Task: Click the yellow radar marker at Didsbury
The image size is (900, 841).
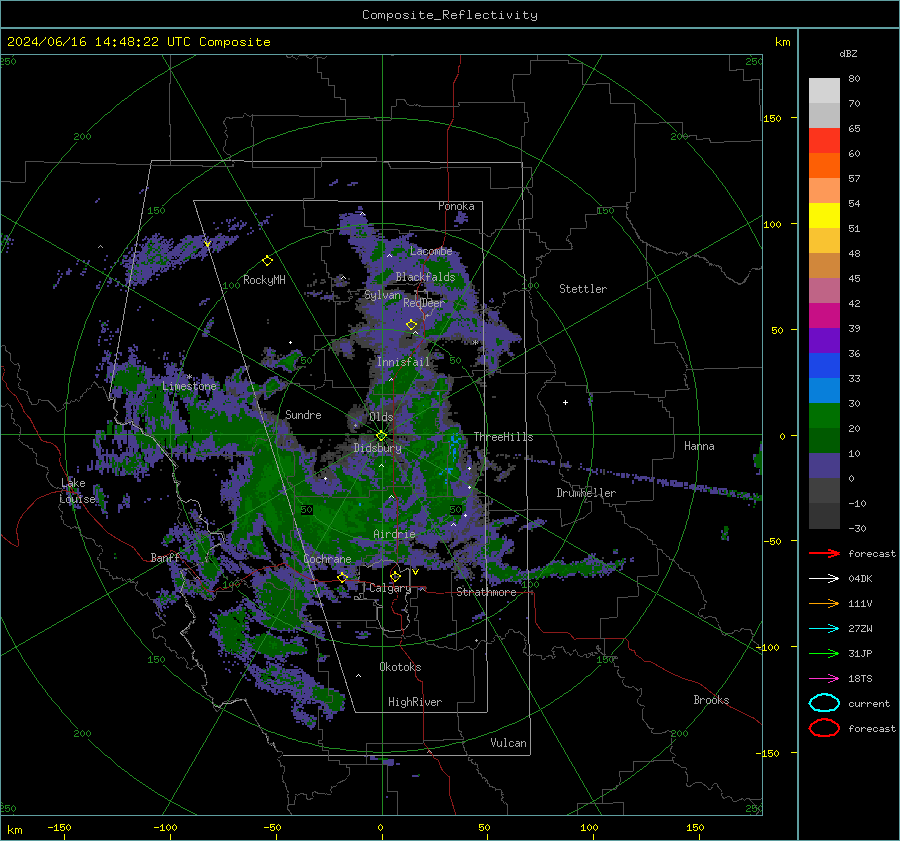Action: click(x=381, y=436)
